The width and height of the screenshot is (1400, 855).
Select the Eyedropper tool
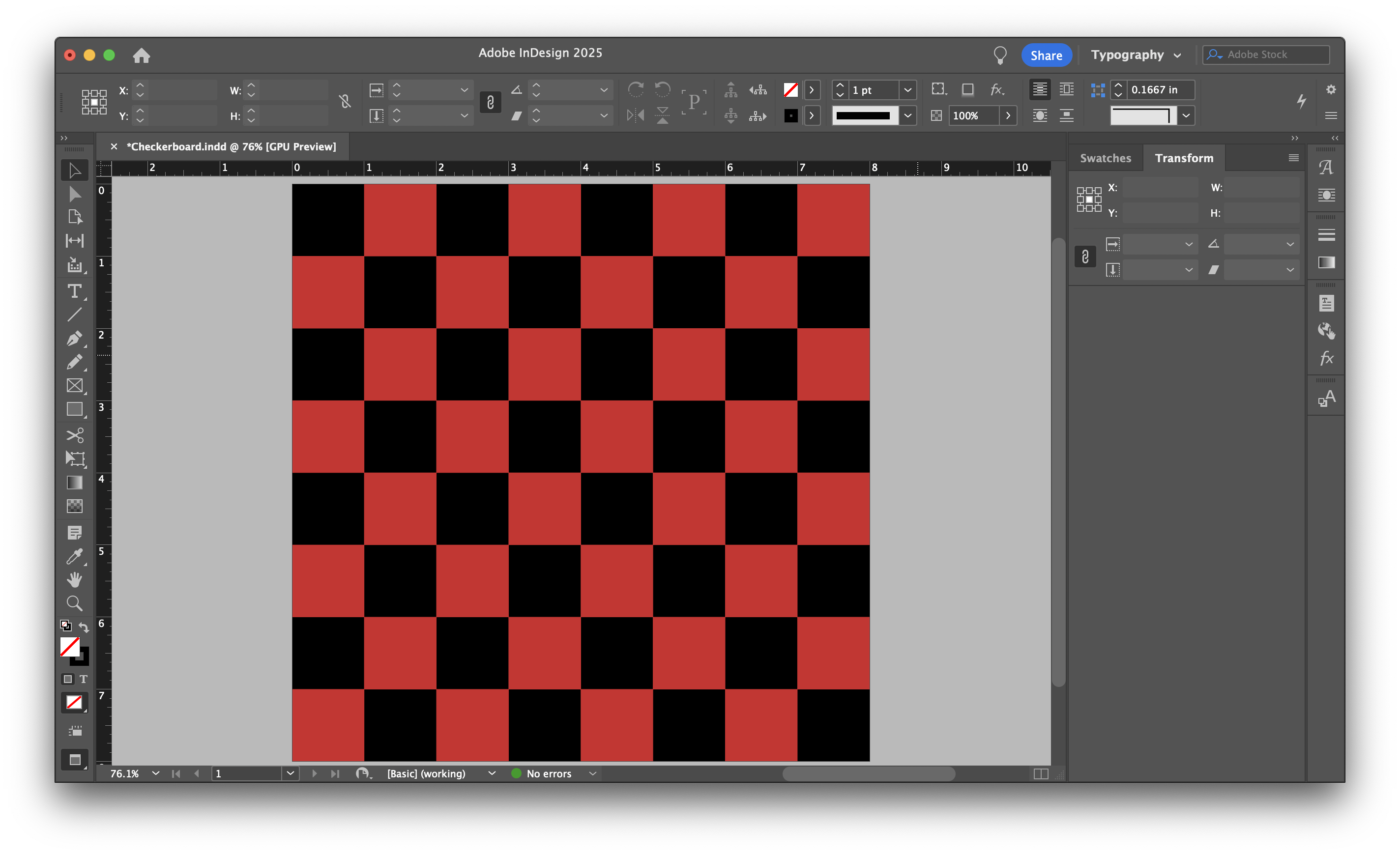[74, 556]
